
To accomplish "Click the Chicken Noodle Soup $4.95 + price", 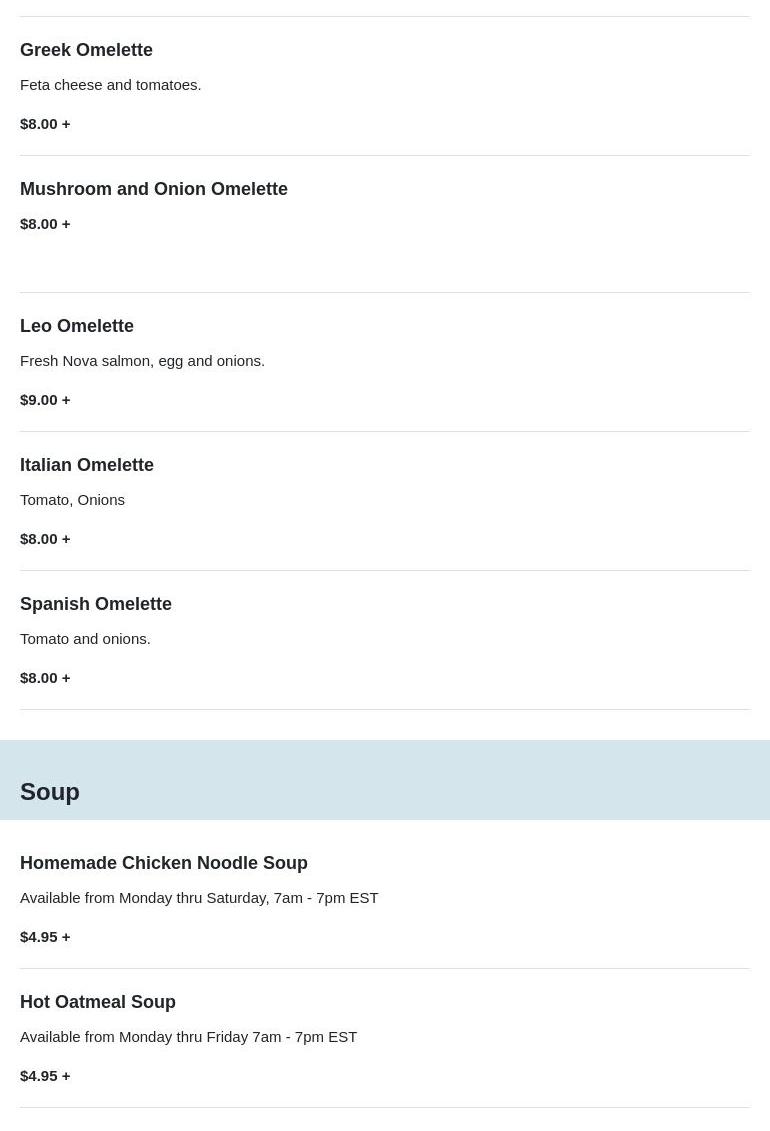I will tap(45, 937).
